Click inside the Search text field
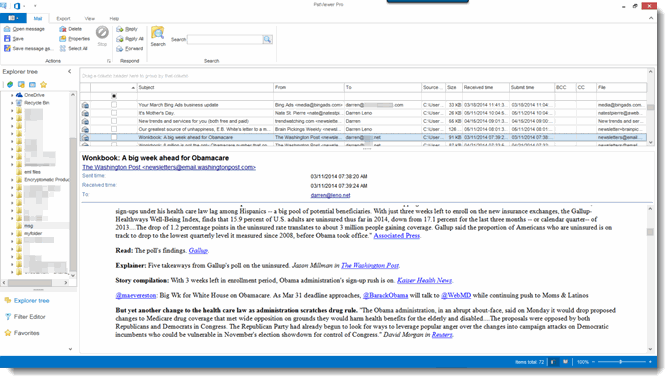672x383 pixels. (225, 39)
